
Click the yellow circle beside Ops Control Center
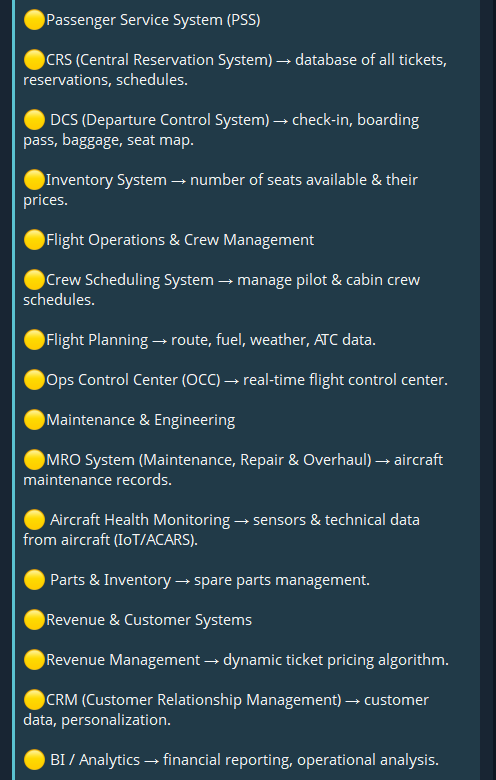(x=34, y=380)
